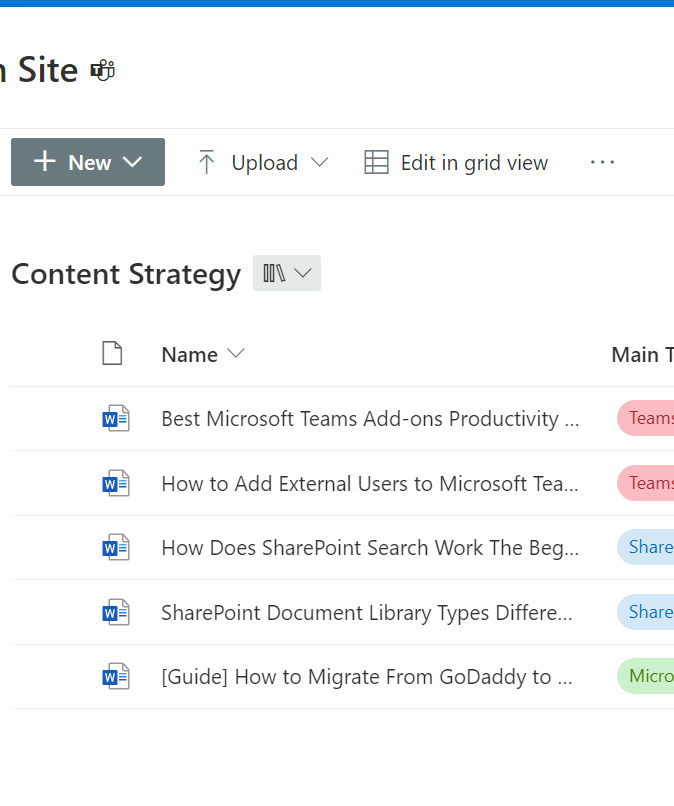This screenshot has width=674, height=806.
Task: Expand the Upload chevron
Action: pyautogui.click(x=319, y=162)
